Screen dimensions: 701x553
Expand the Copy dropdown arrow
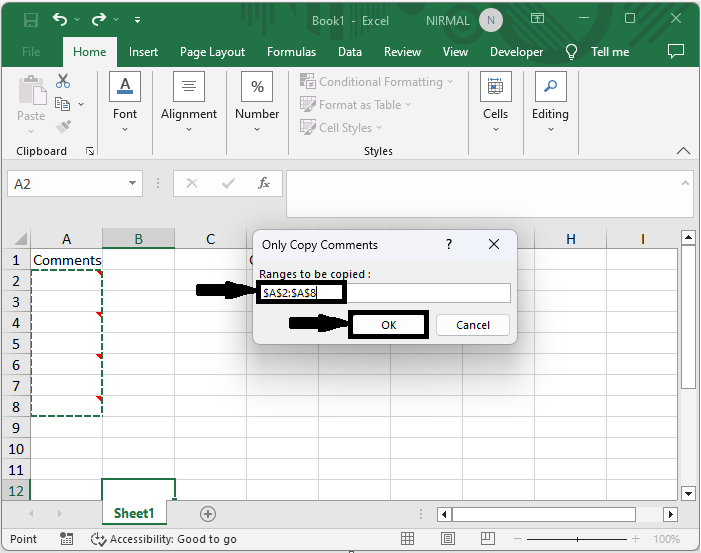pos(81,104)
